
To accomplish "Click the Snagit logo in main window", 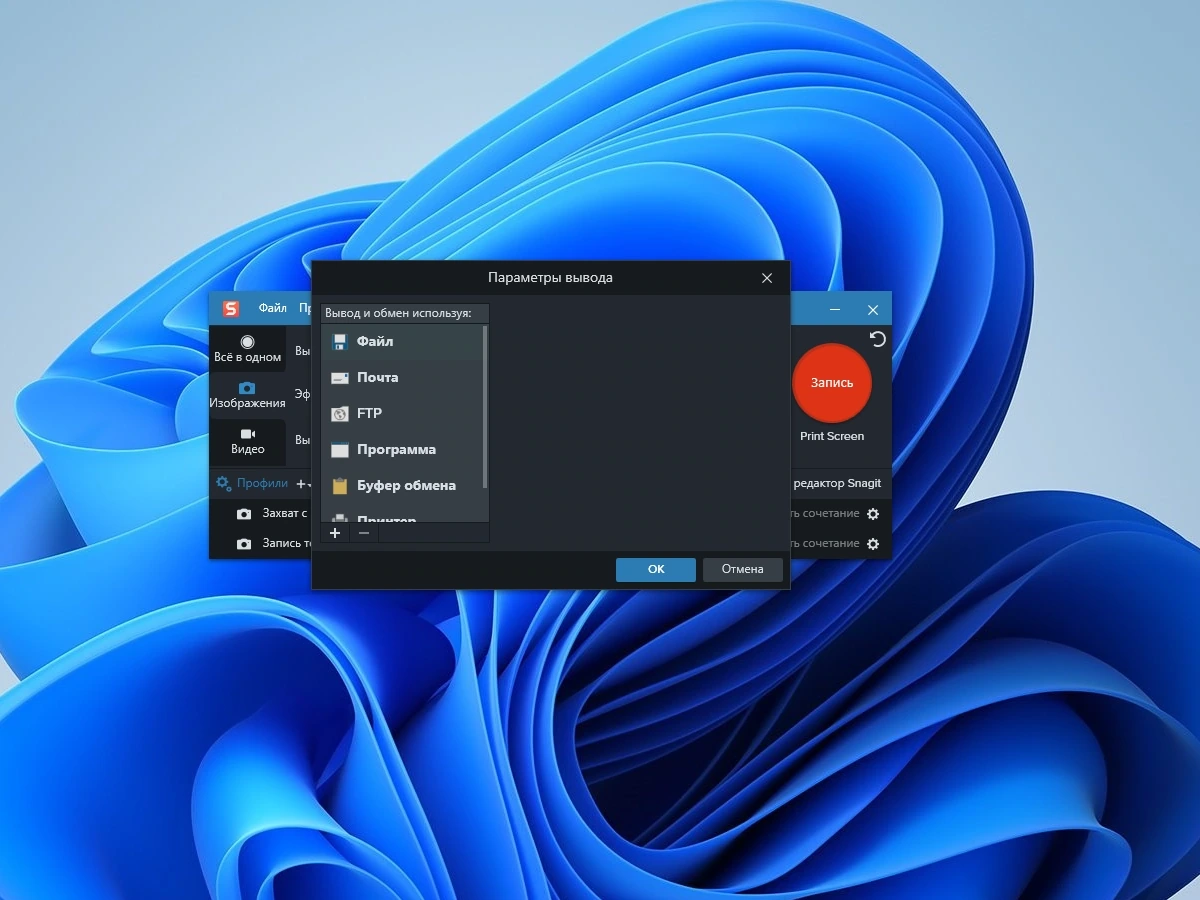I will tap(231, 309).
